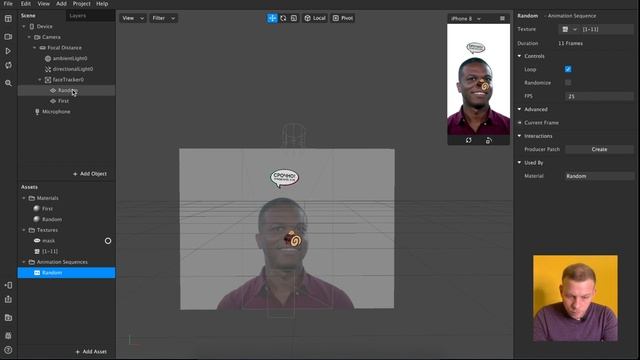Click the video camera icon in left sidebar

[x=8, y=37]
